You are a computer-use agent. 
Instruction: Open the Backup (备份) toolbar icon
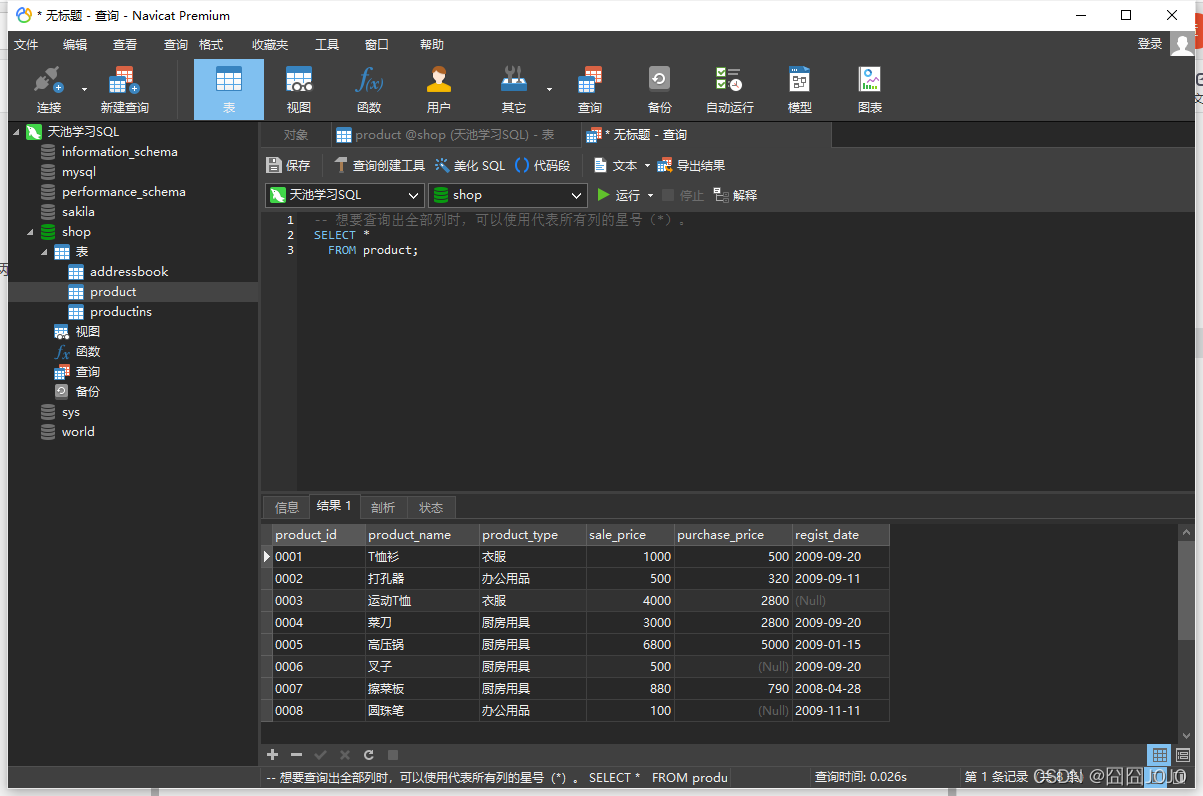tap(660, 90)
